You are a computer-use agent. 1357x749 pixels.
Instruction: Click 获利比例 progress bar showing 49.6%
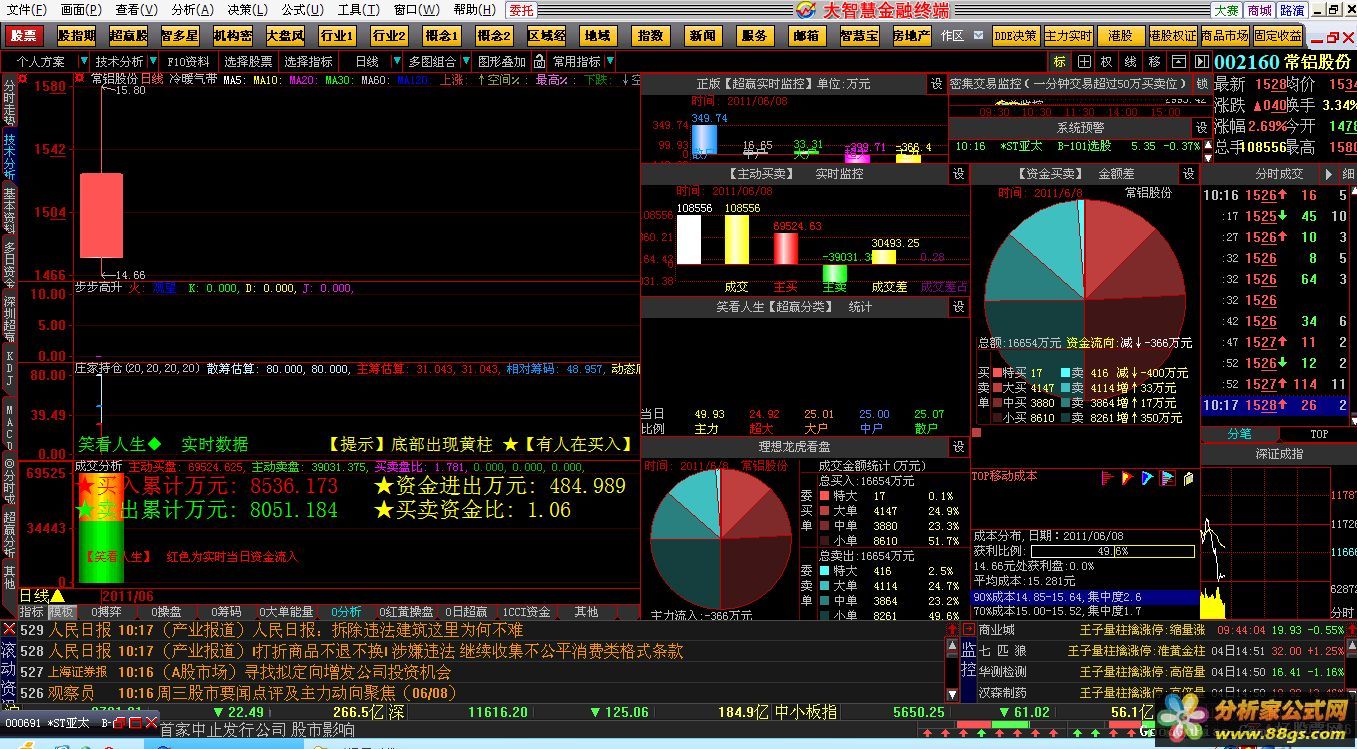click(x=1112, y=551)
